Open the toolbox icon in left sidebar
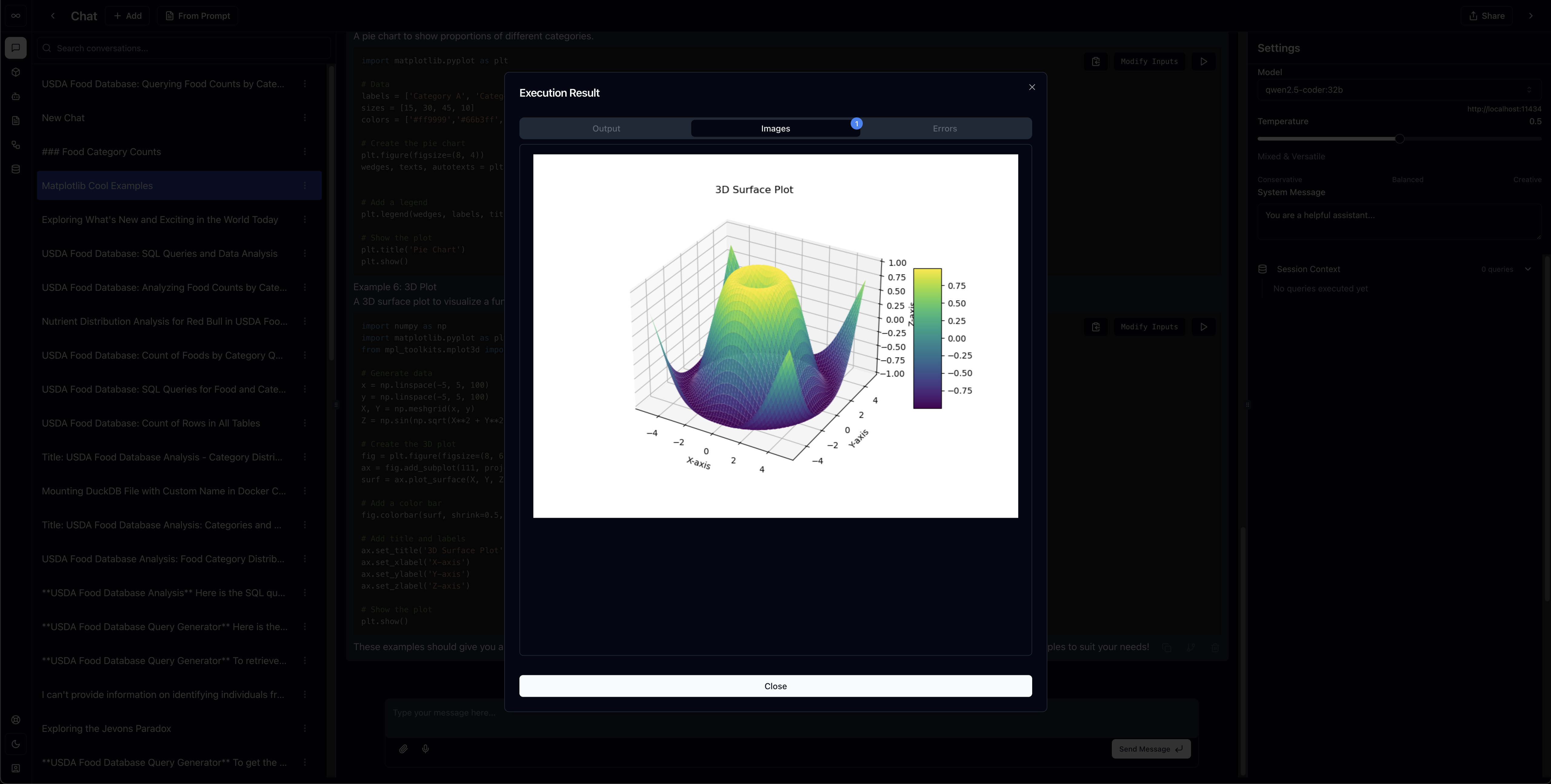 point(16,96)
